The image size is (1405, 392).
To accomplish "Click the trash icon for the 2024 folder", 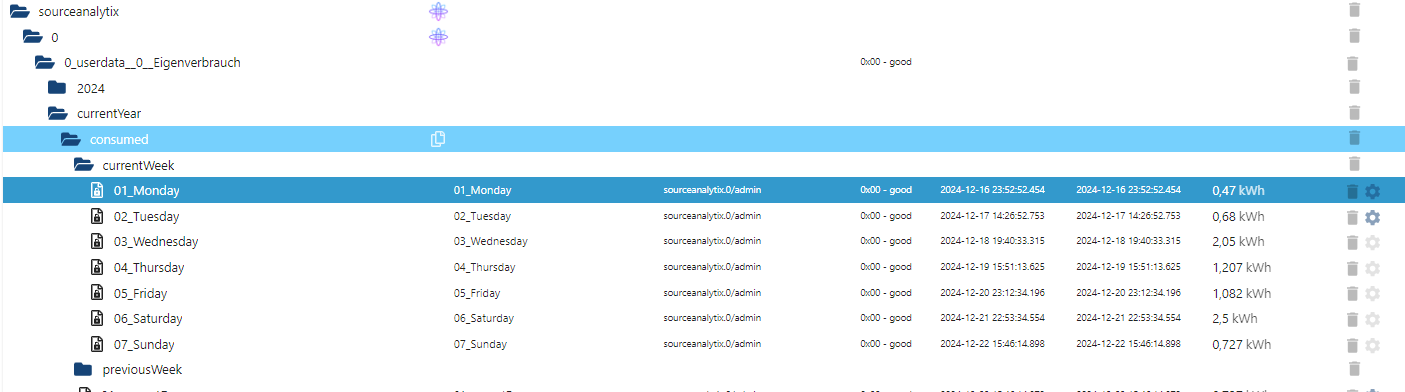I will point(1354,88).
